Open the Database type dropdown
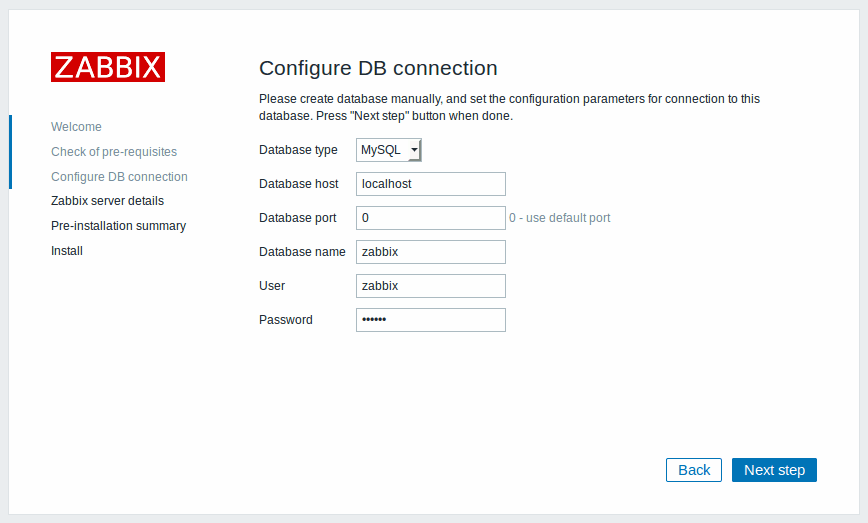The width and height of the screenshot is (868, 523). (x=389, y=150)
